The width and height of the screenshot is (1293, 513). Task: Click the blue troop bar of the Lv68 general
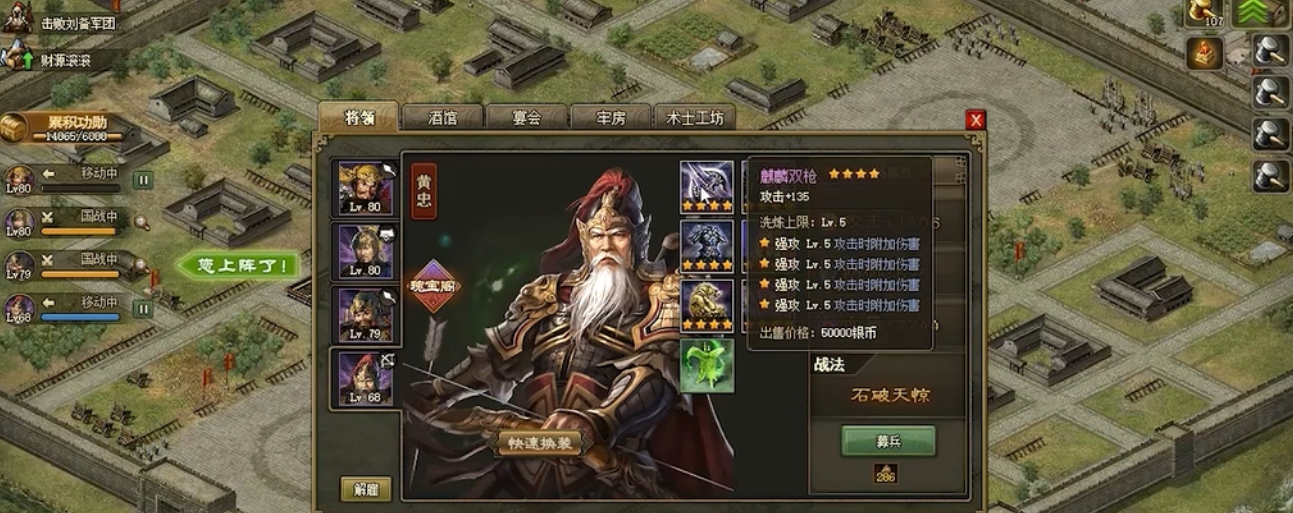[x=81, y=318]
